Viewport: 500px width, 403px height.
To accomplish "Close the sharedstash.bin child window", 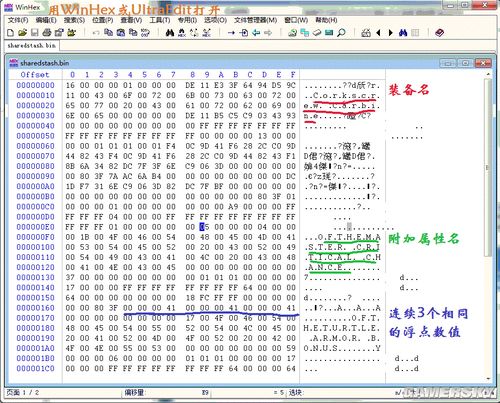I will click(x=483, y=63).
